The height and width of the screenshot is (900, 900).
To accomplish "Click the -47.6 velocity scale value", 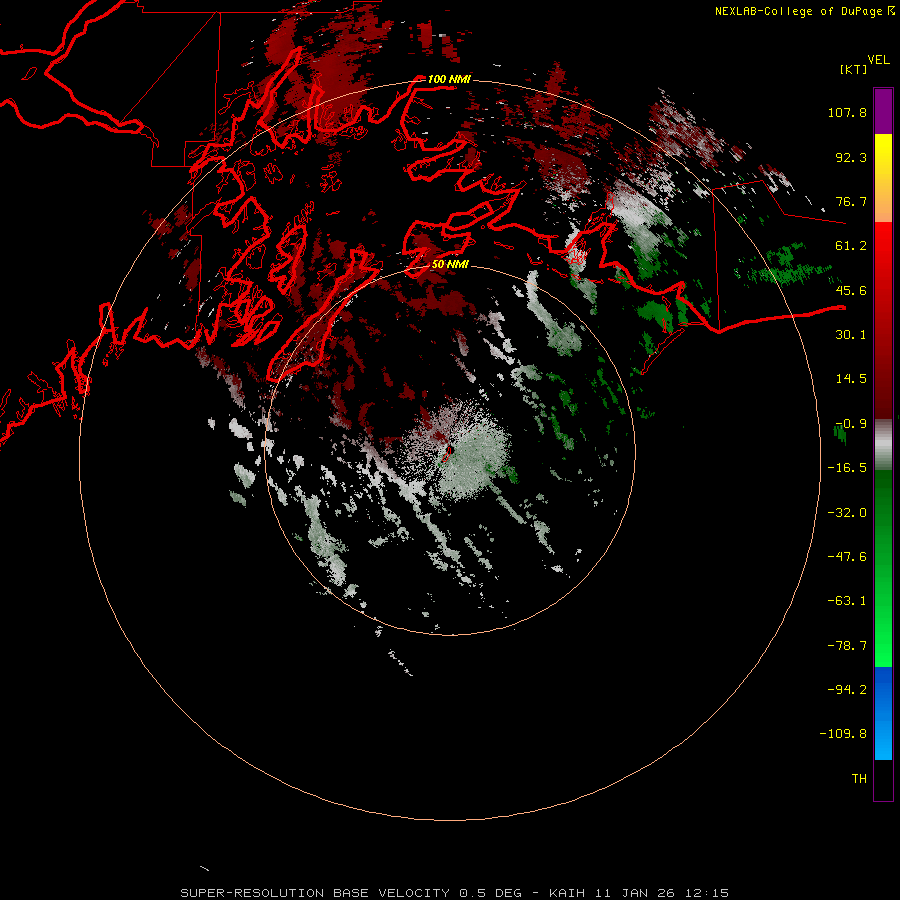I will pos(847,557).
